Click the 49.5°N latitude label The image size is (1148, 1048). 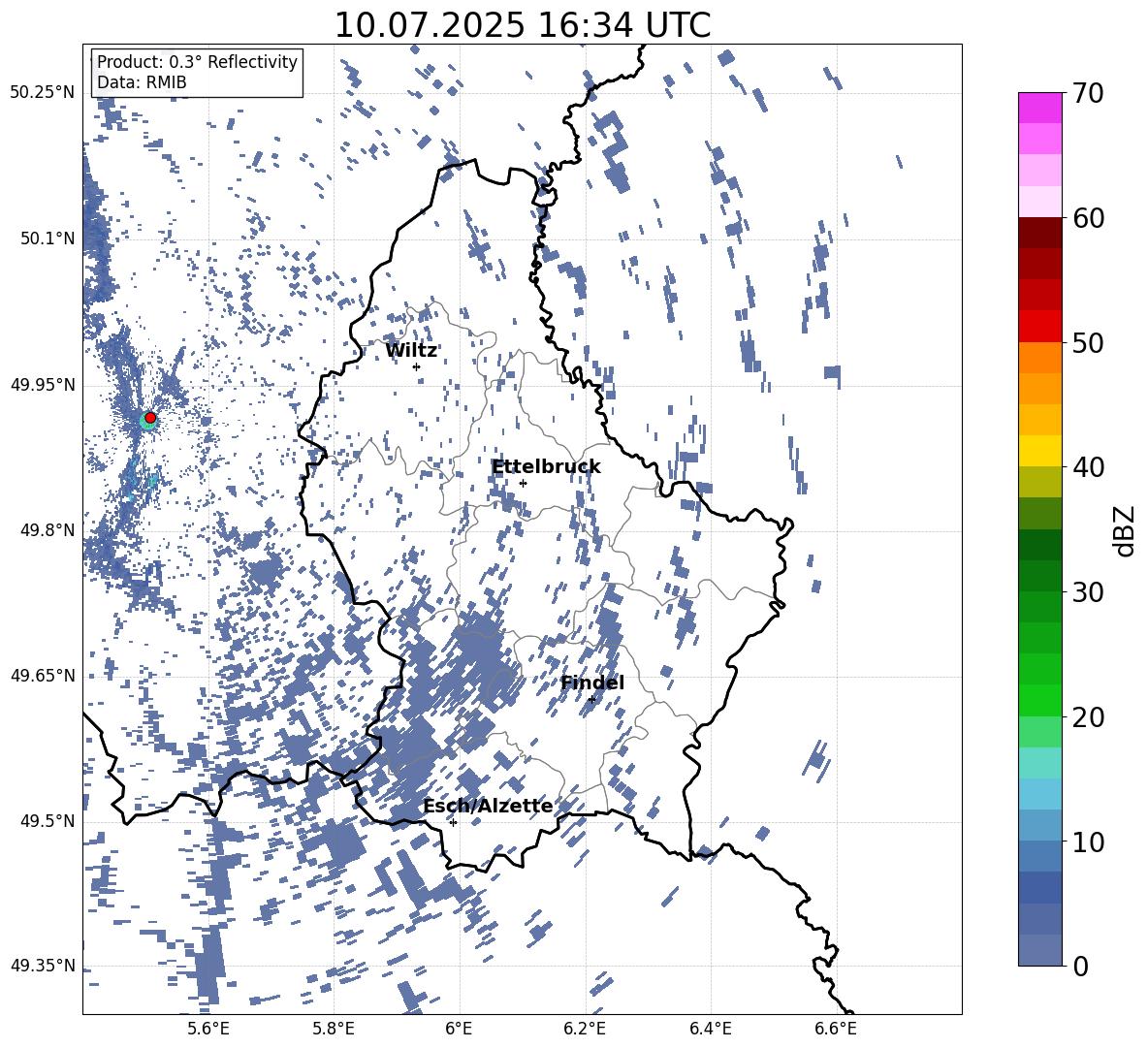48,820
